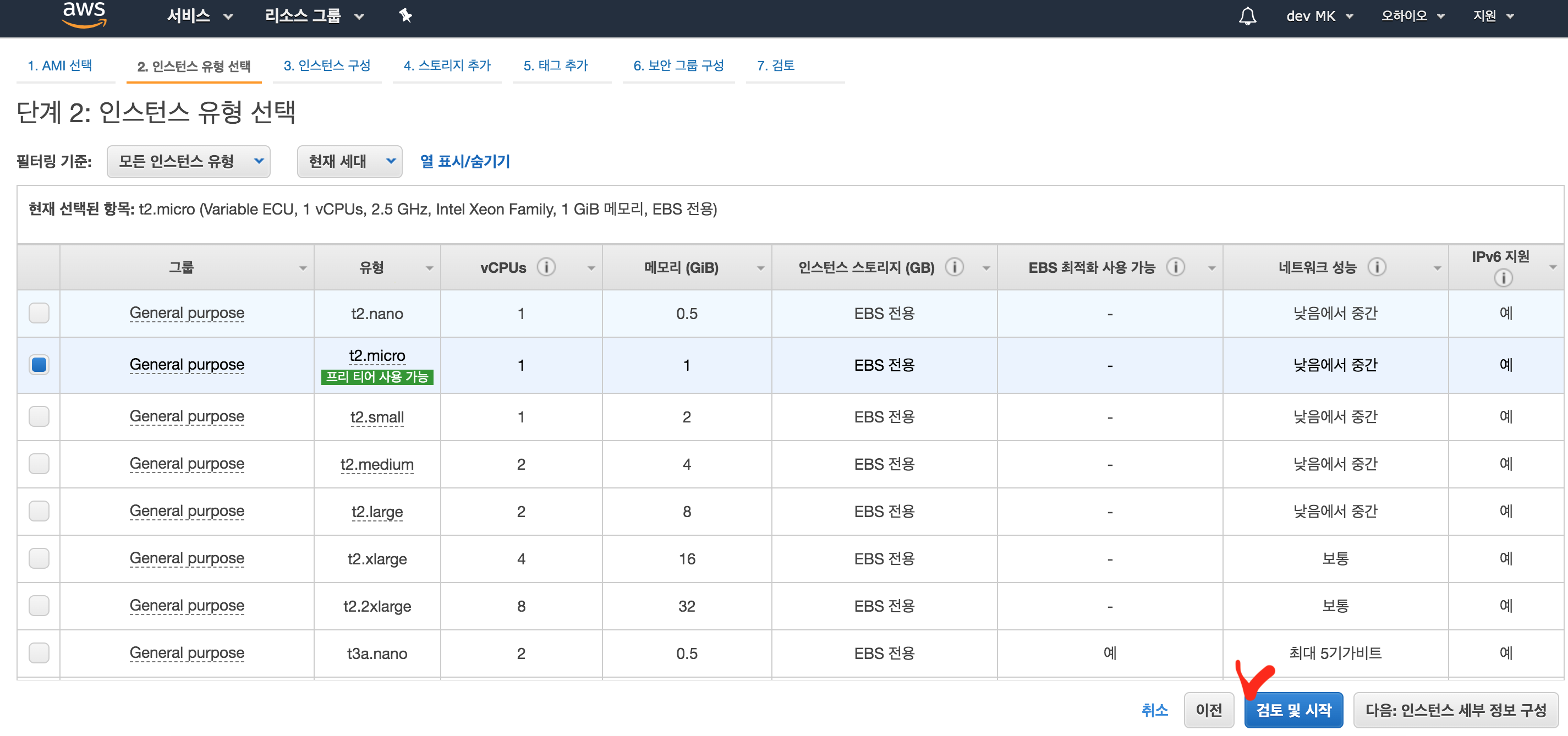The image size is (1568, 736).
Task: Click EBS 최적화 사용 가능 info icon
Action: click(x=1175, y=267)
